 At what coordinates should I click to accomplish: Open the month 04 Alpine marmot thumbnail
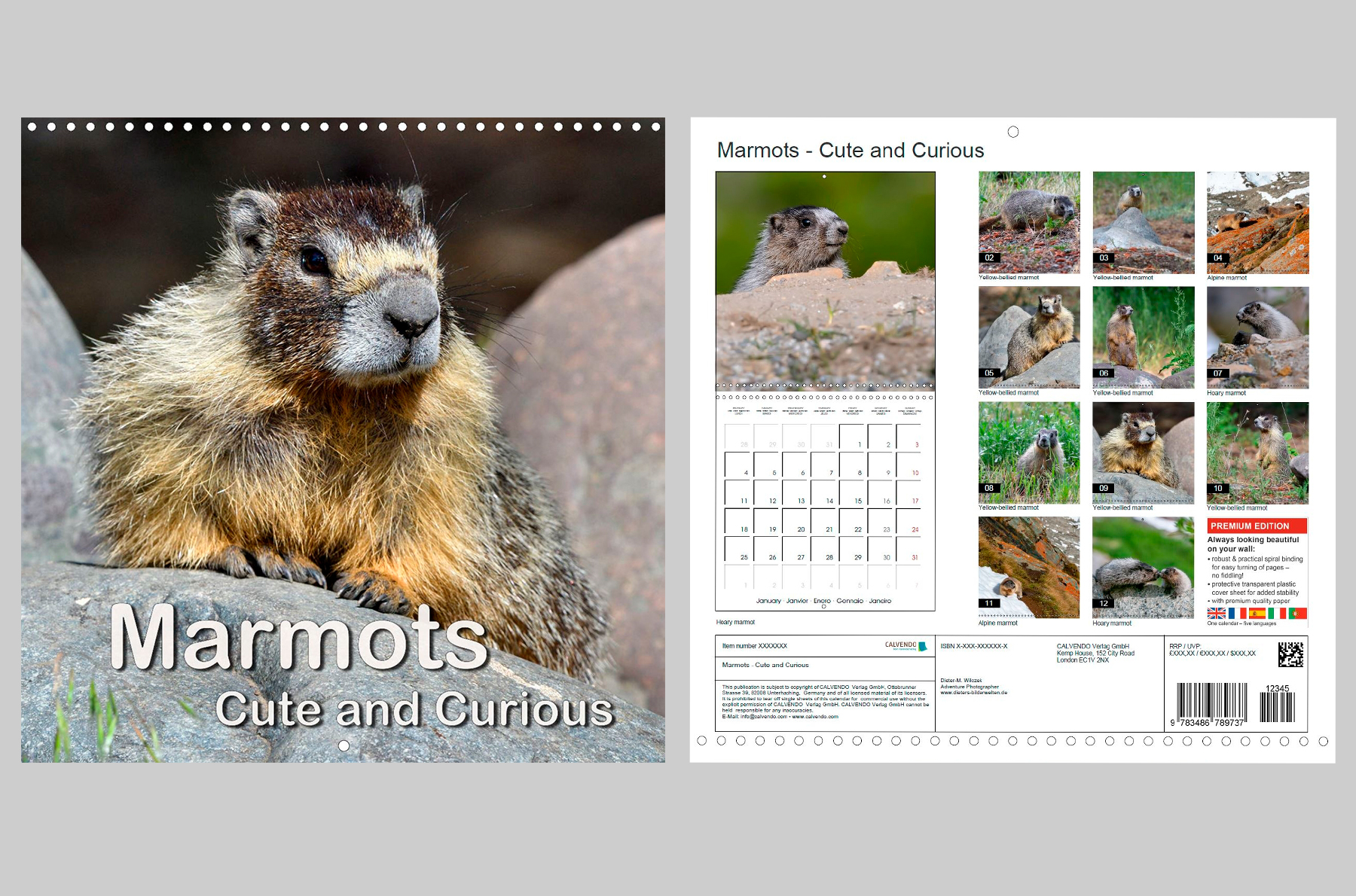(x=1257, y=222)
